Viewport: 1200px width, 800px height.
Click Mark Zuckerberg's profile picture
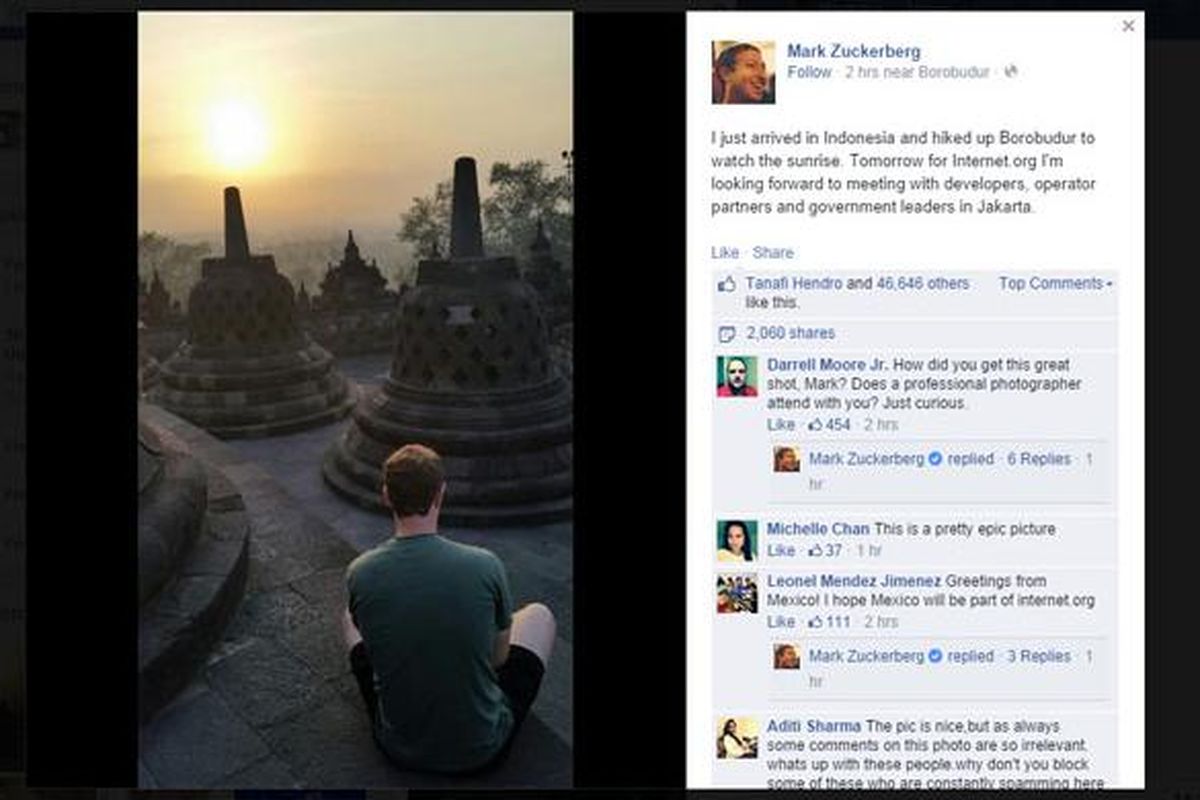(x=743, y=72)
